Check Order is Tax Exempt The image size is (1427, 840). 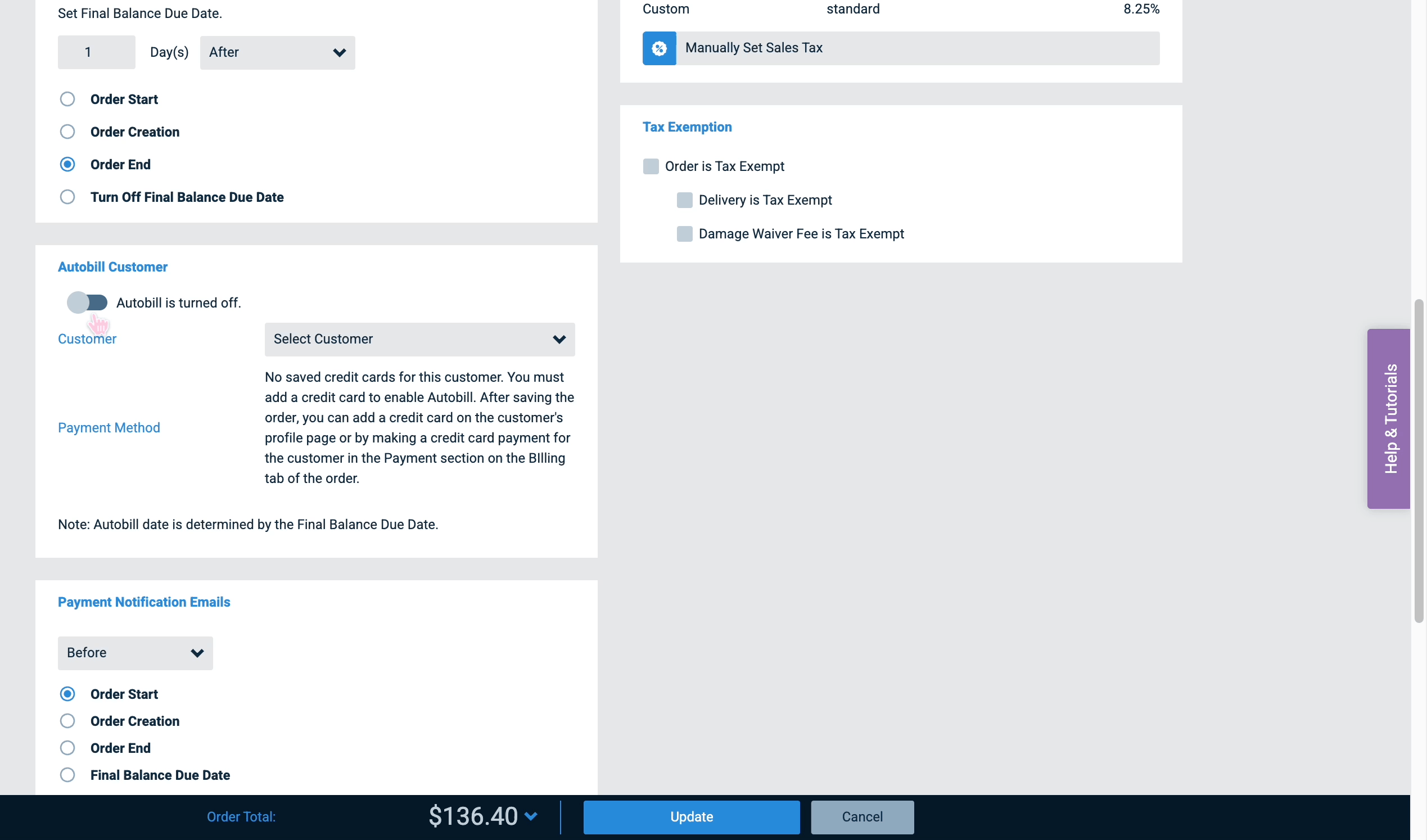click(x=651, y=166)
